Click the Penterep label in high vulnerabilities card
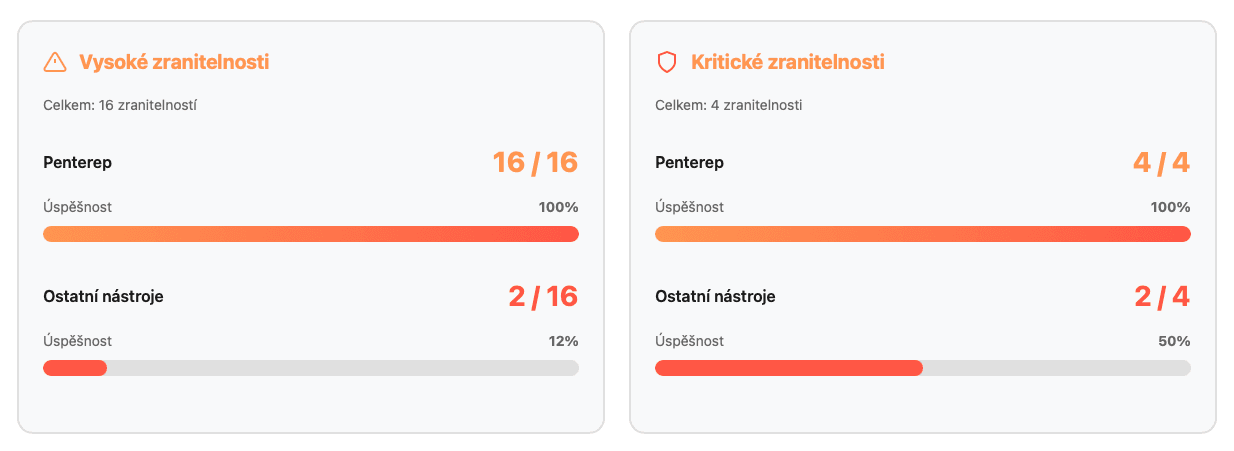1234x451 pixels. [76, 162]
